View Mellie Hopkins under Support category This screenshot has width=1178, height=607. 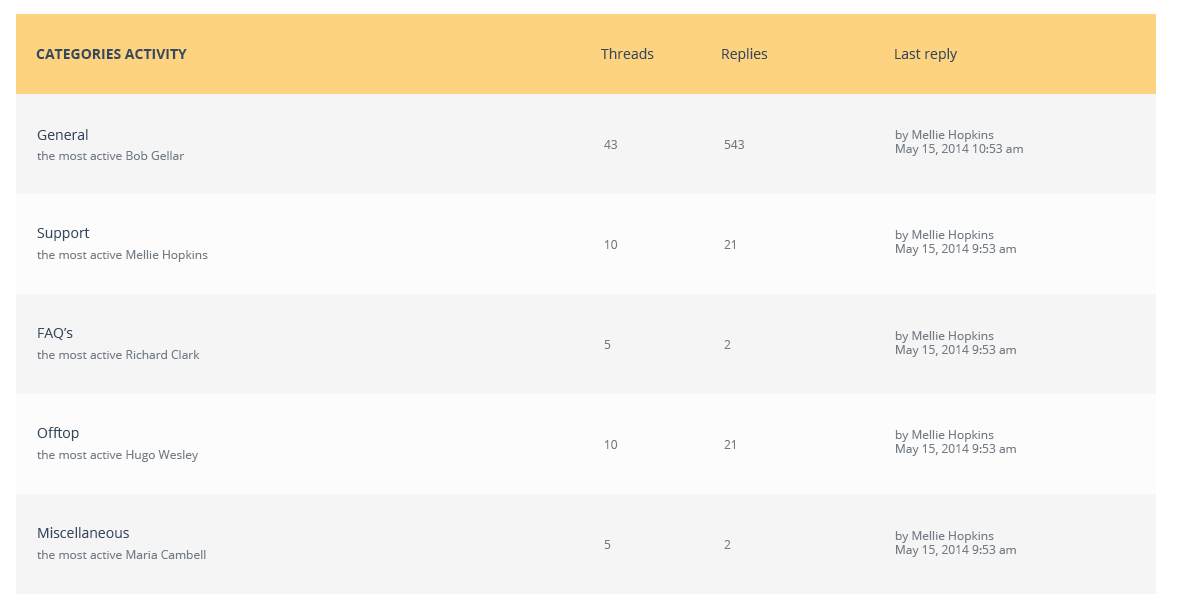[x=167, y=255]
